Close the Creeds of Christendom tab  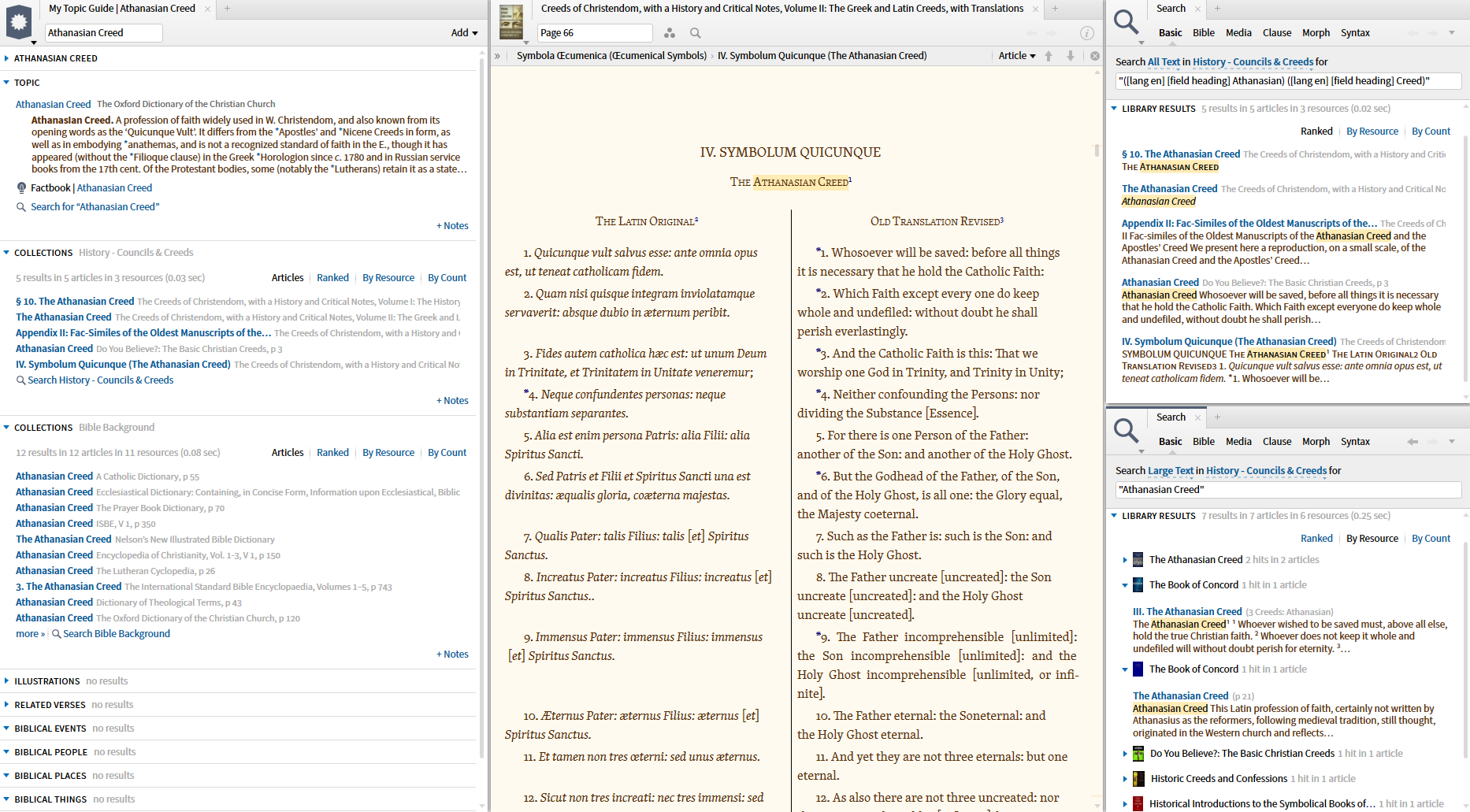tap(1036, 9)
